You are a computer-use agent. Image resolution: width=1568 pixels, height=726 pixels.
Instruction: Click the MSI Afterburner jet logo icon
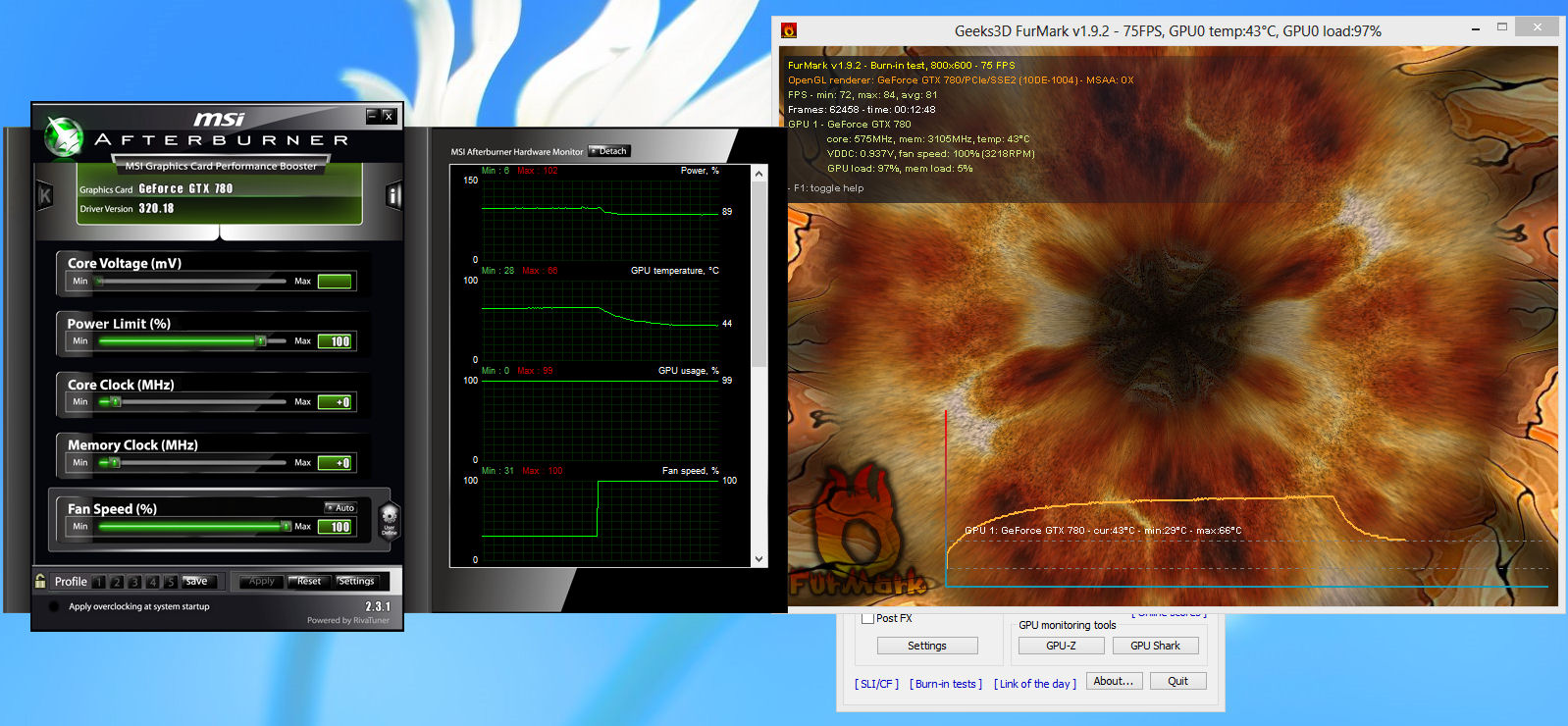pos(65,136)
